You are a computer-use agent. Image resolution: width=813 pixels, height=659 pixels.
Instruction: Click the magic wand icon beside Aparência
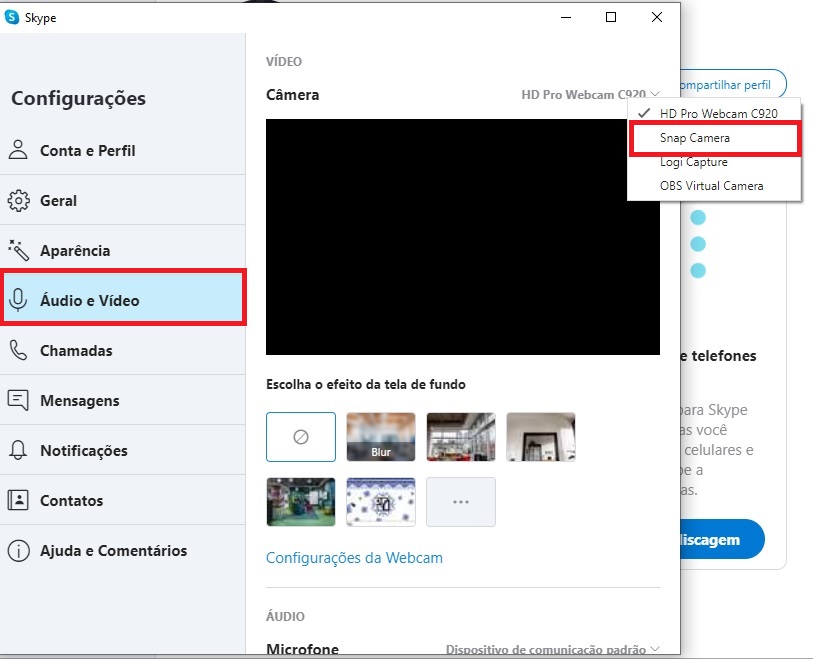[x=19, y=250]
